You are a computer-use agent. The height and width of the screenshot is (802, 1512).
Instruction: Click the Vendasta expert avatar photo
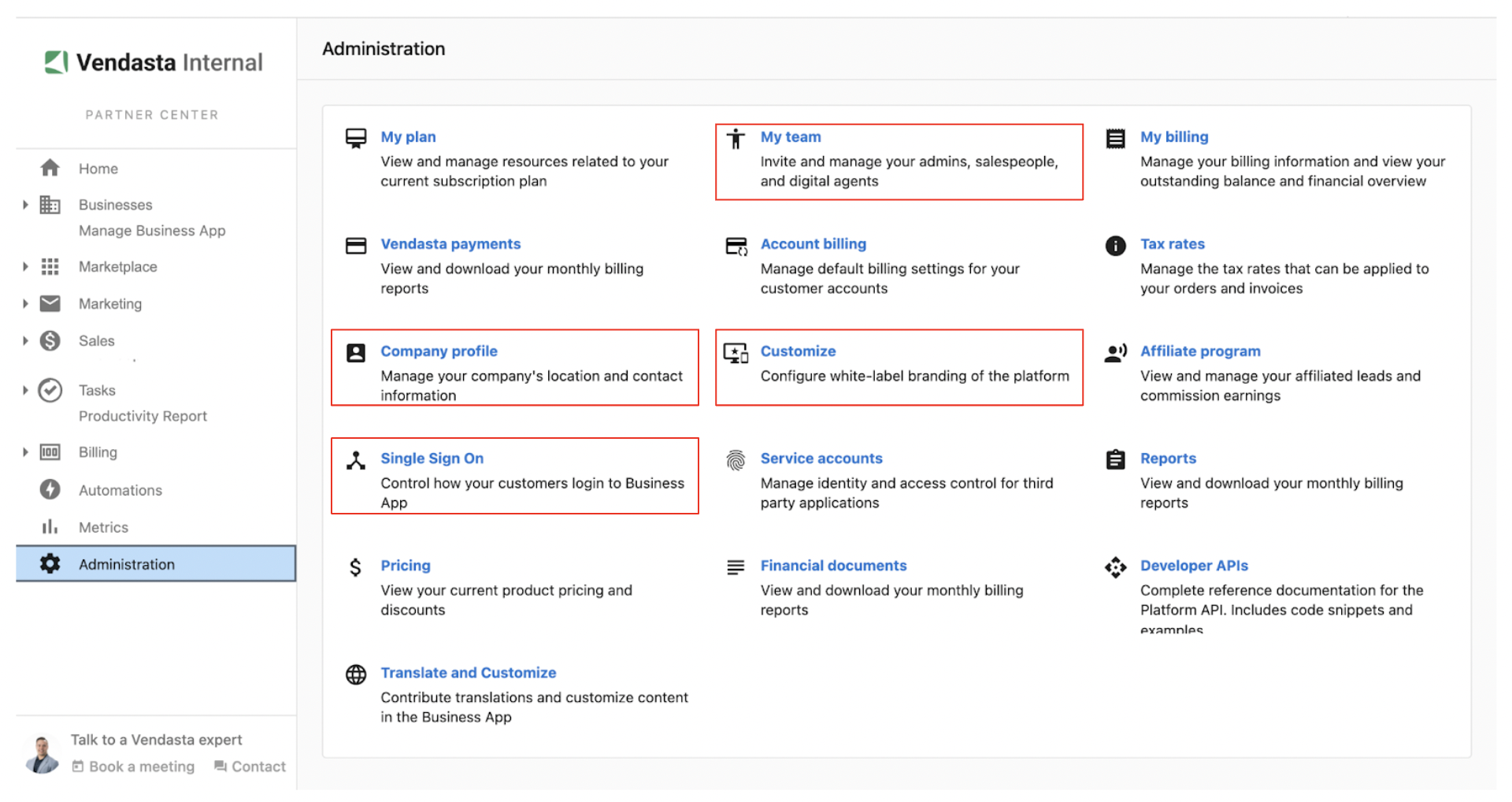42,753
